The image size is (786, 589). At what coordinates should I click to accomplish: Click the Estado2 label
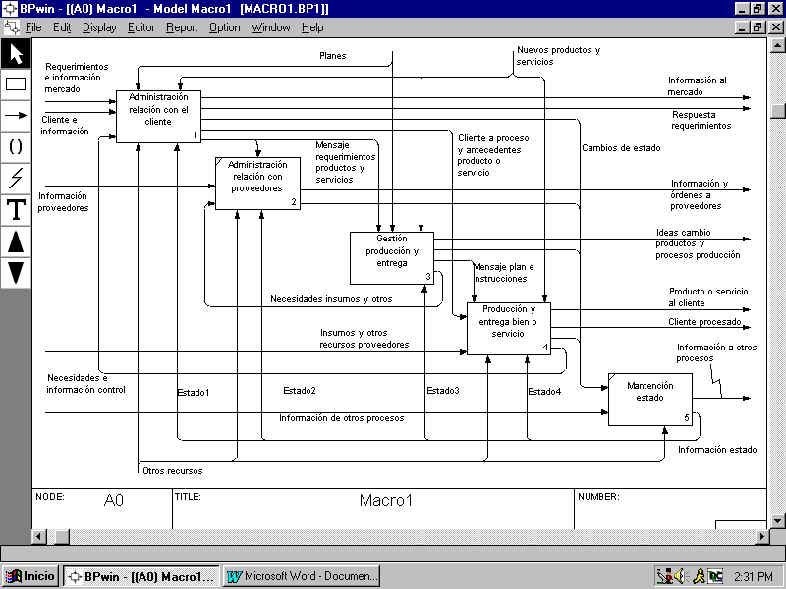pos(299,390)
